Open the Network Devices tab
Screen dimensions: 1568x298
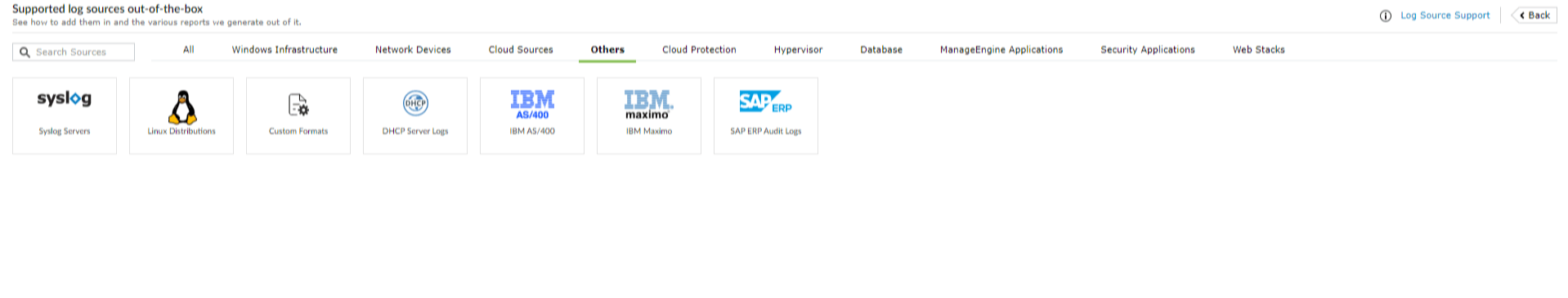[x=413, y=50]
